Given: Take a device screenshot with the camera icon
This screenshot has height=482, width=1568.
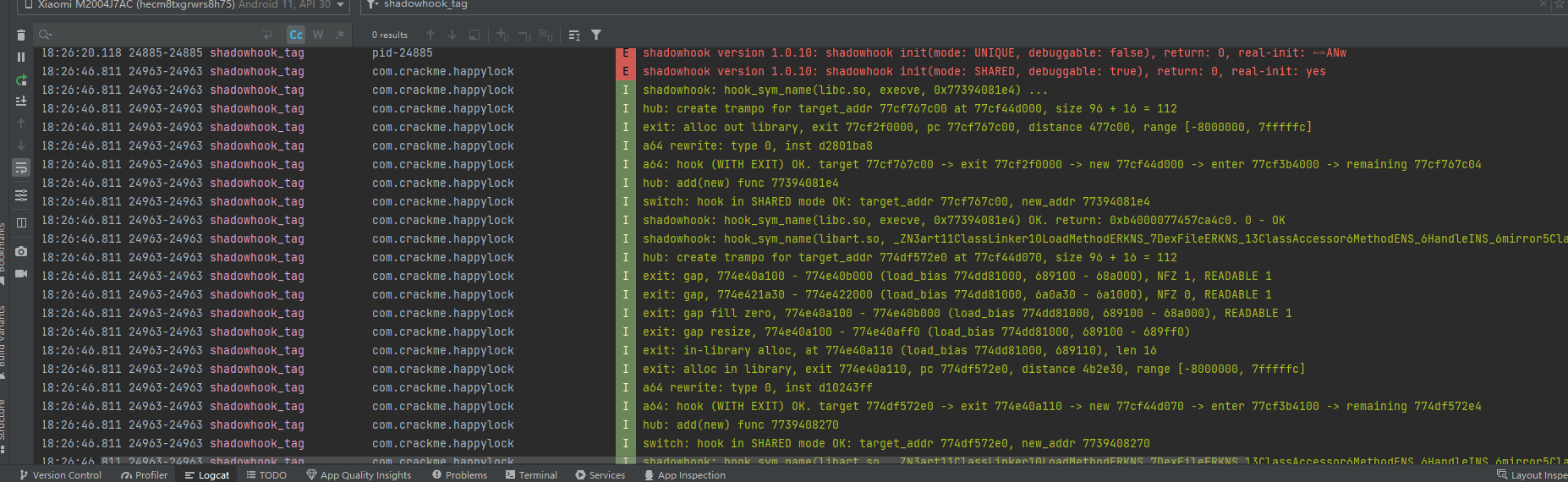Looking at the screenshot, I should (21, 251).
